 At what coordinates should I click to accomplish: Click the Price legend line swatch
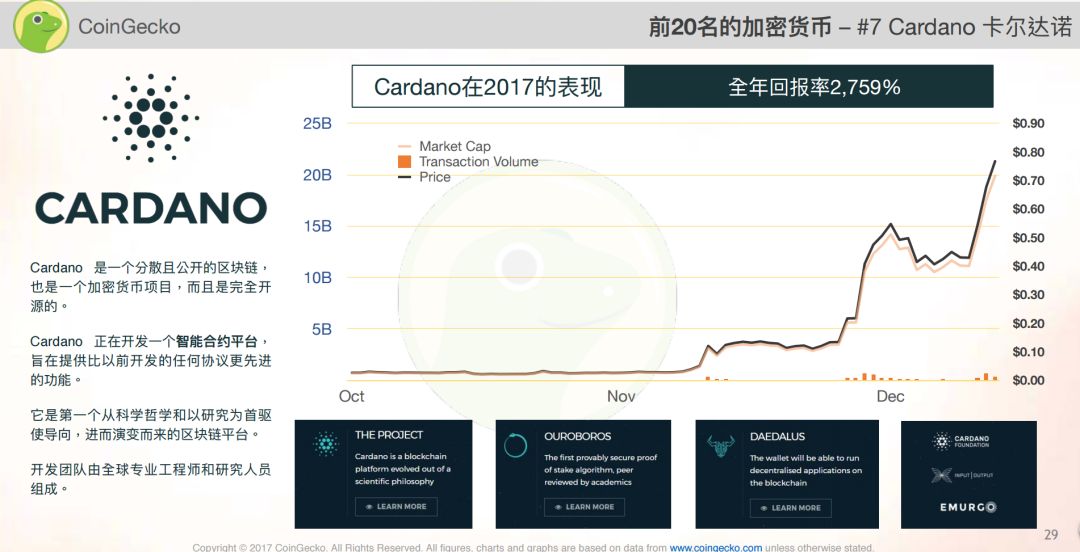coord(404,177)
